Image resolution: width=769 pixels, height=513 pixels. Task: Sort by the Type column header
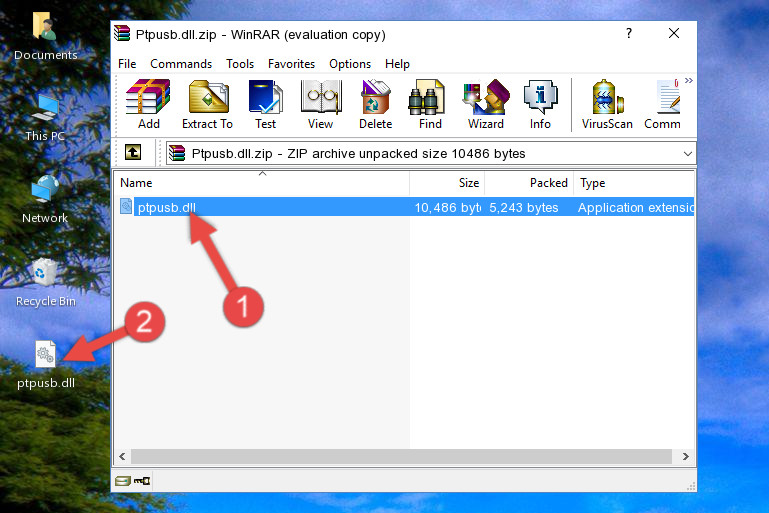point(634,183)
